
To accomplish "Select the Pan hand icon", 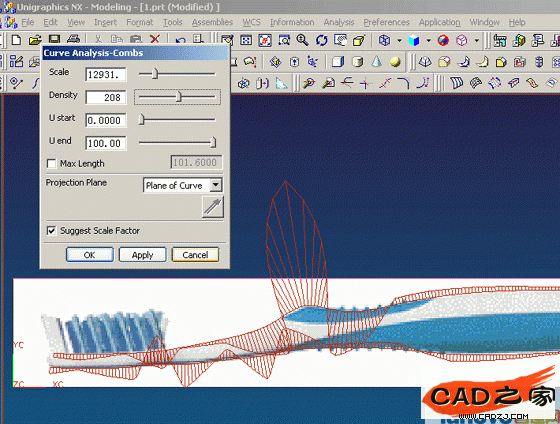I will [340, 40].
